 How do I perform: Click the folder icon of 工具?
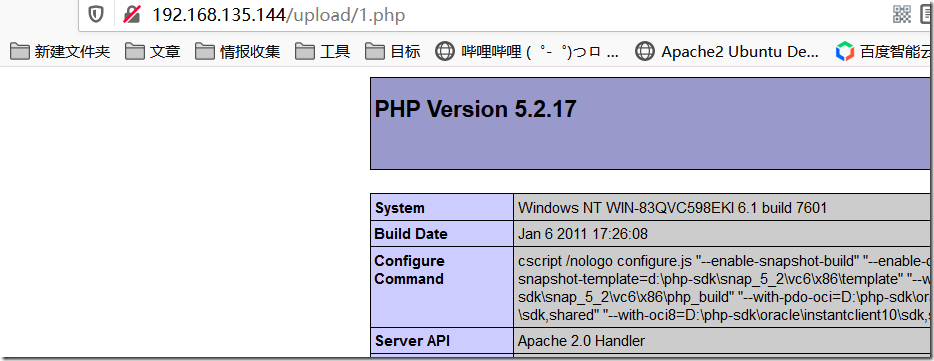click(x=305, y=52)
